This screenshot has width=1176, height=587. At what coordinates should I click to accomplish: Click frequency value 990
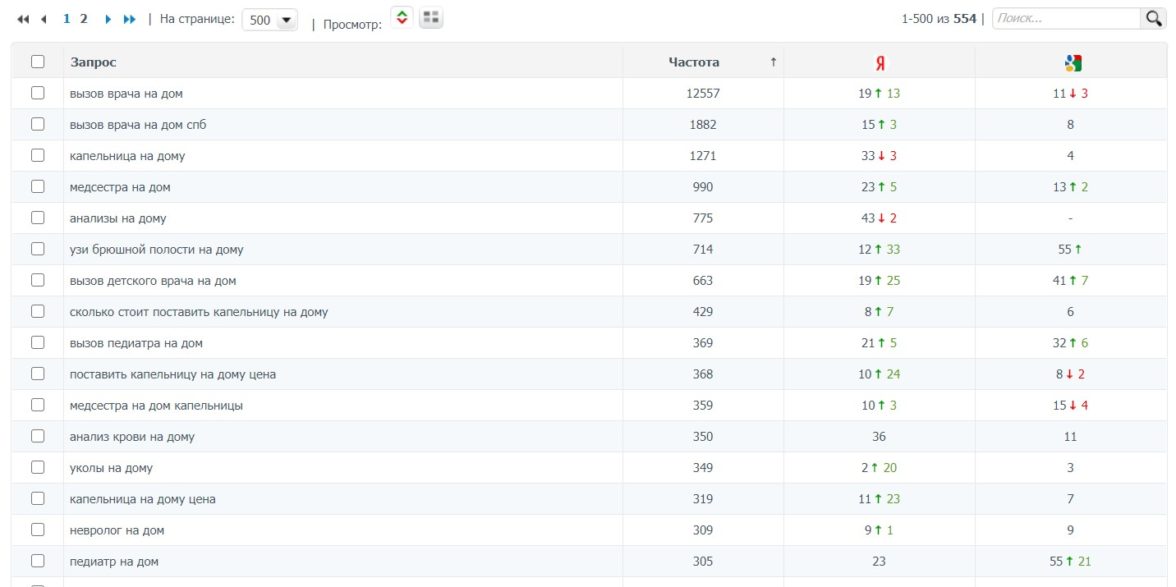click(703, 187)
